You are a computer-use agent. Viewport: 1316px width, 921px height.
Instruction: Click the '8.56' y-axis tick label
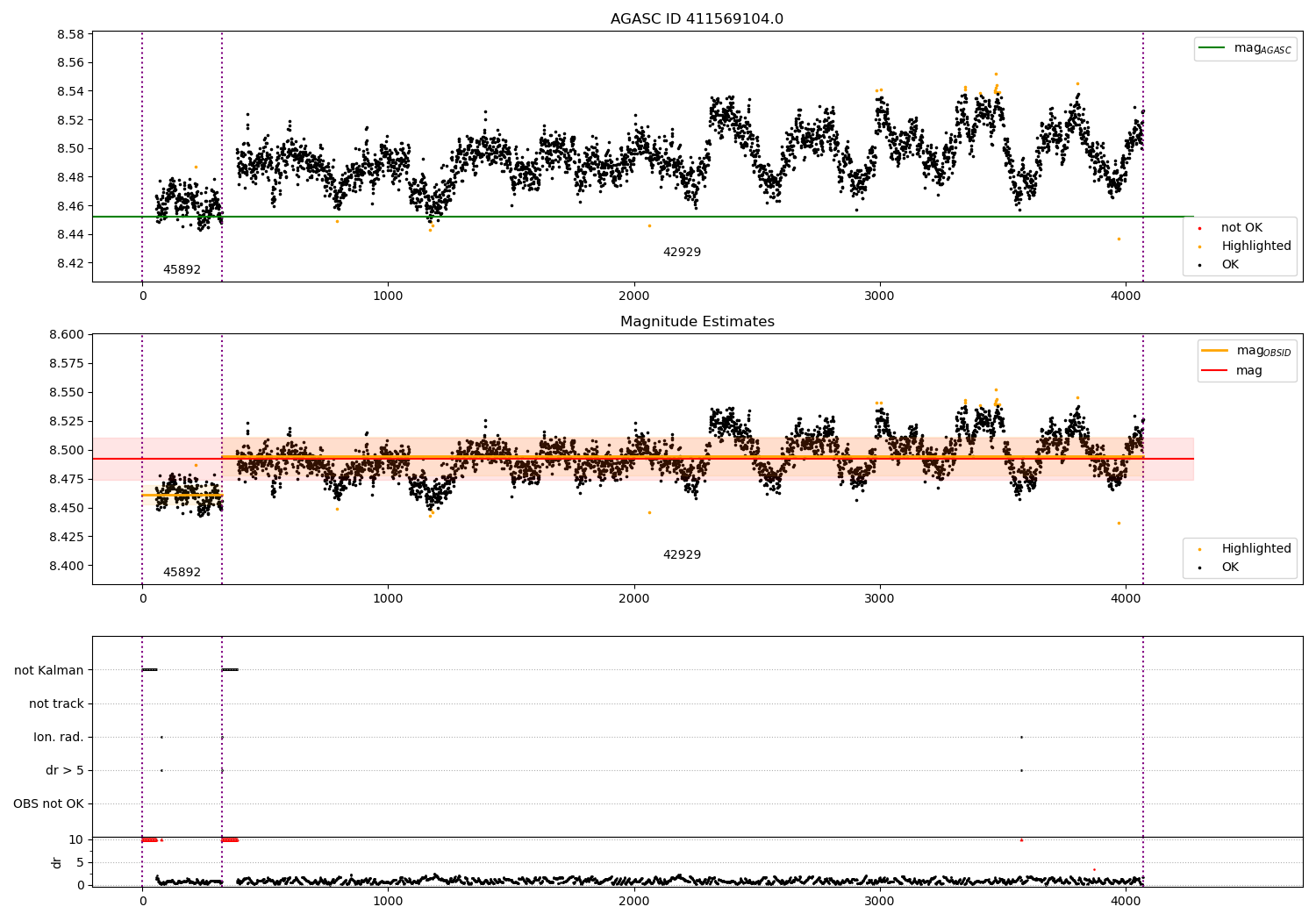[x=69, y=63]
